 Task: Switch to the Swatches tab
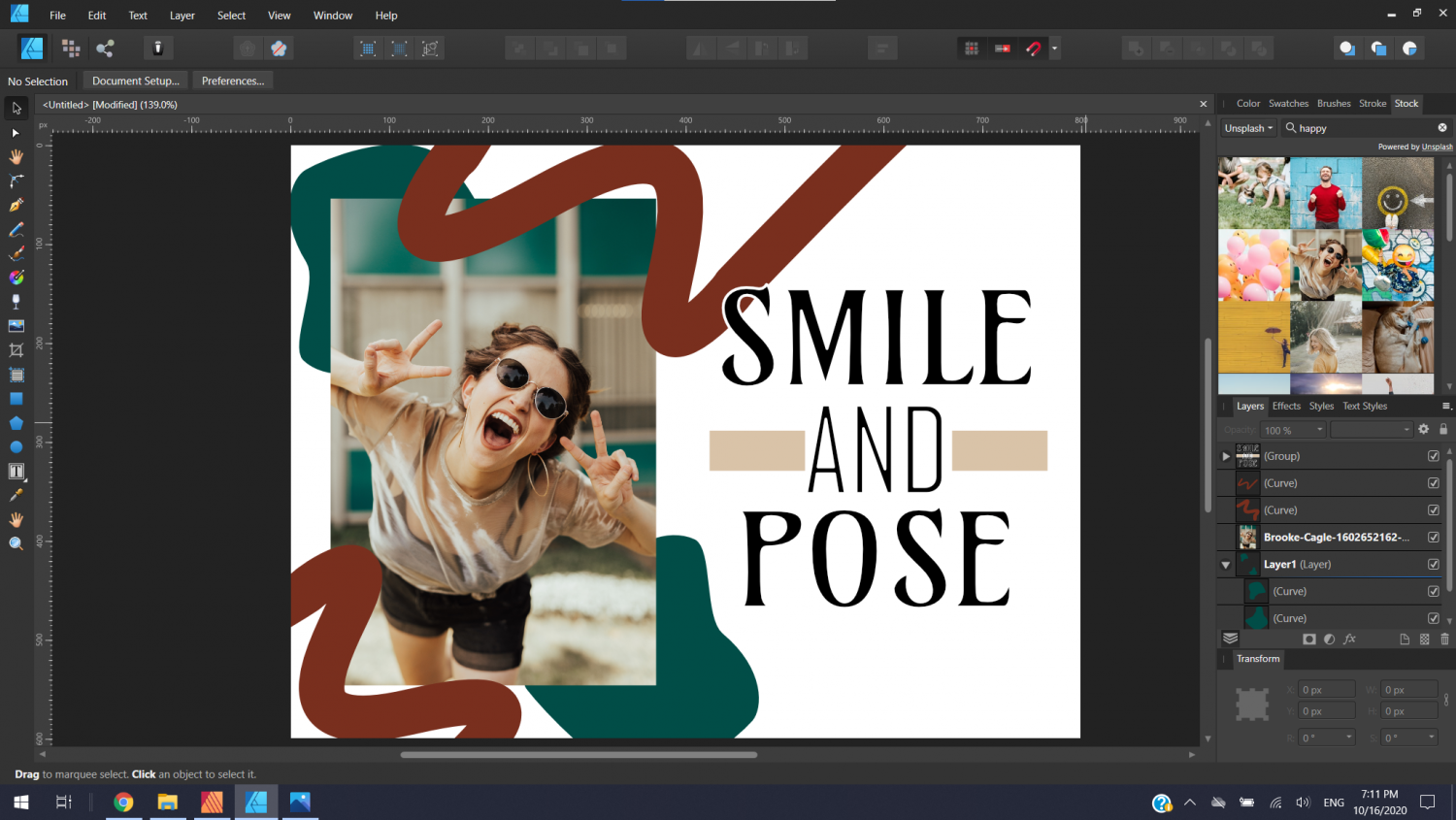pos(1288,104)
